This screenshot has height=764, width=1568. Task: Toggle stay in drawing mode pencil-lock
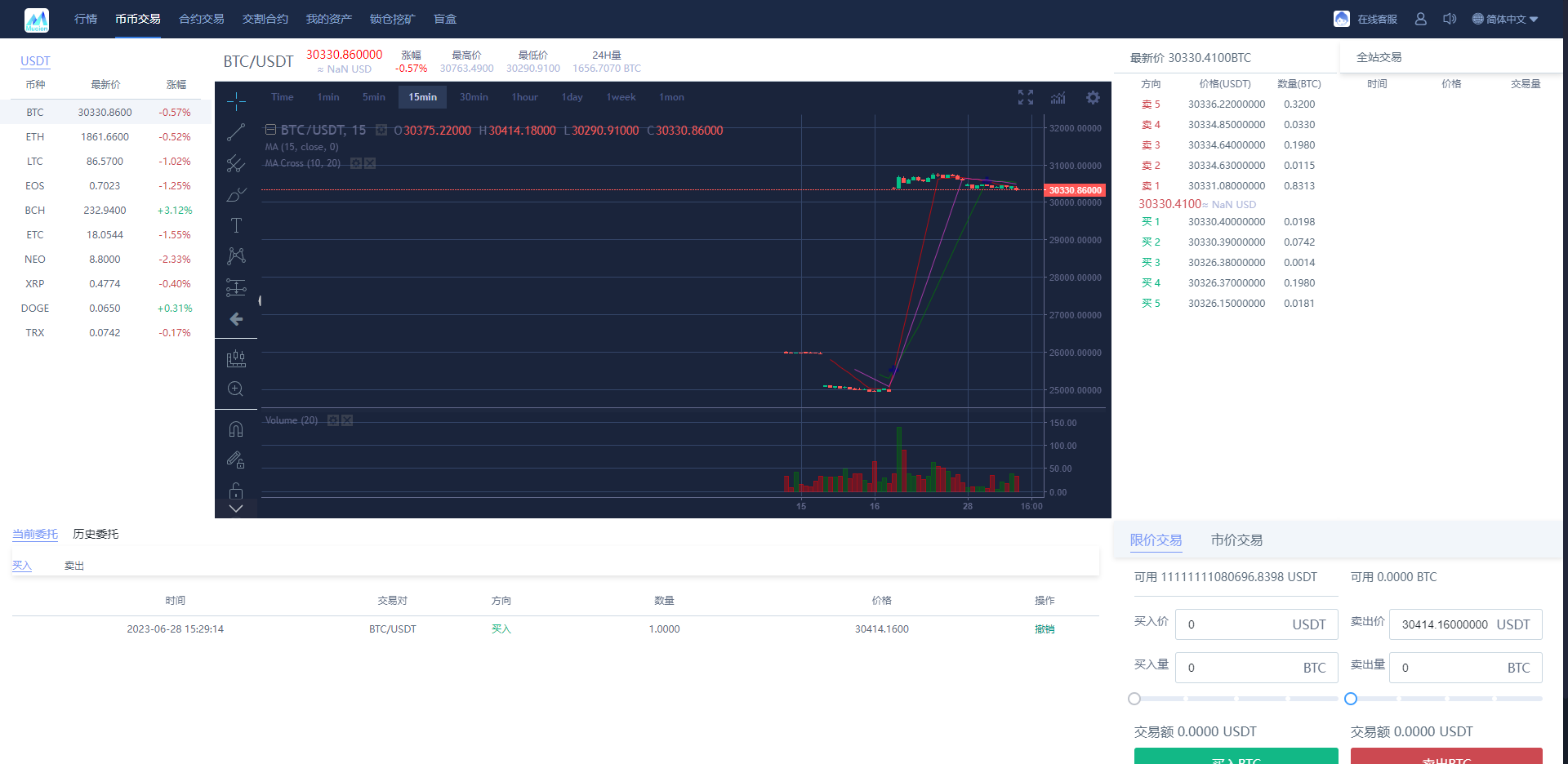tap(236, 460)
